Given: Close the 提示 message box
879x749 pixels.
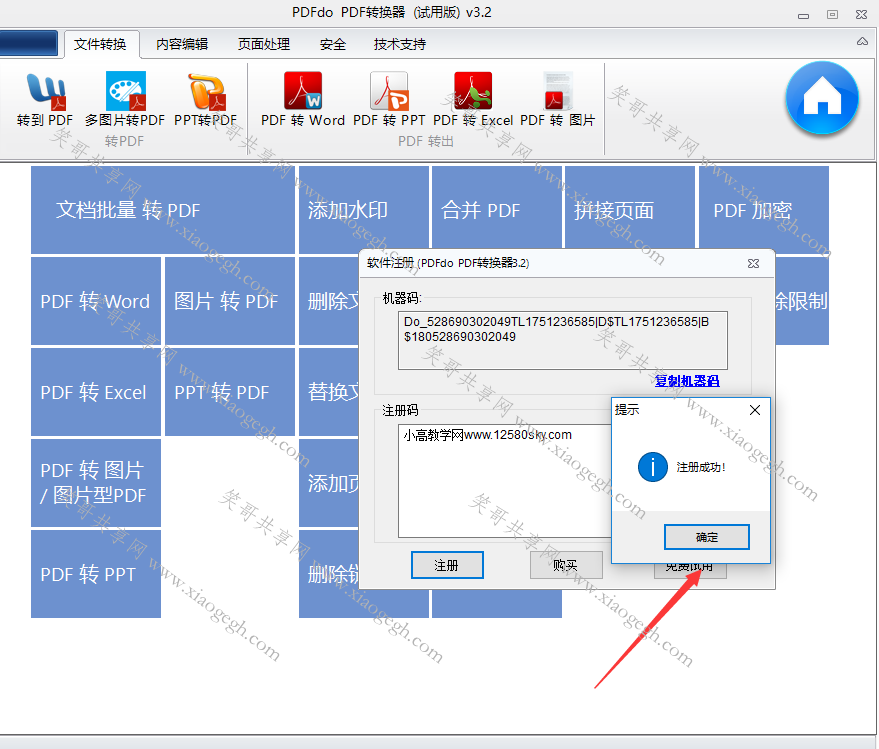Looking at the screenshot, I should click(x=755, y=410).
